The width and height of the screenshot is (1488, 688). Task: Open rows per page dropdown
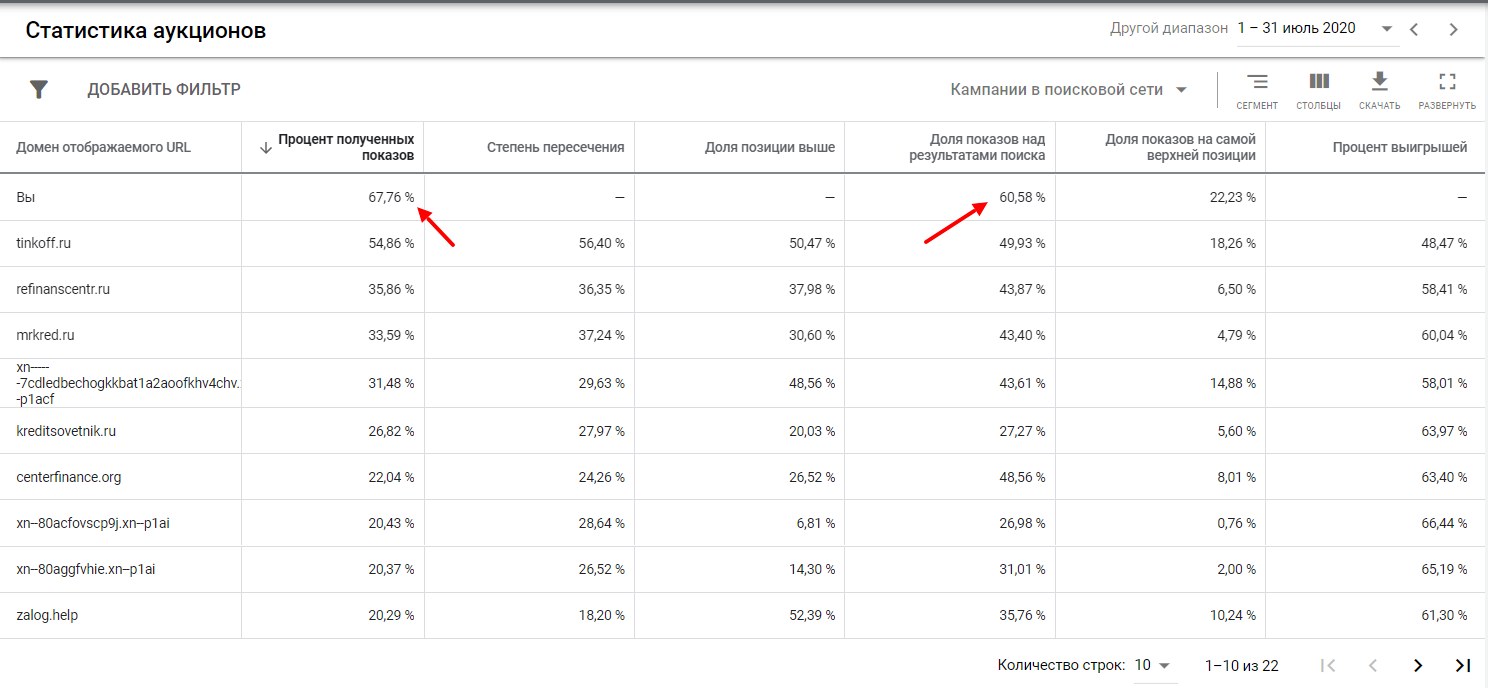(x=1152, y=665)
